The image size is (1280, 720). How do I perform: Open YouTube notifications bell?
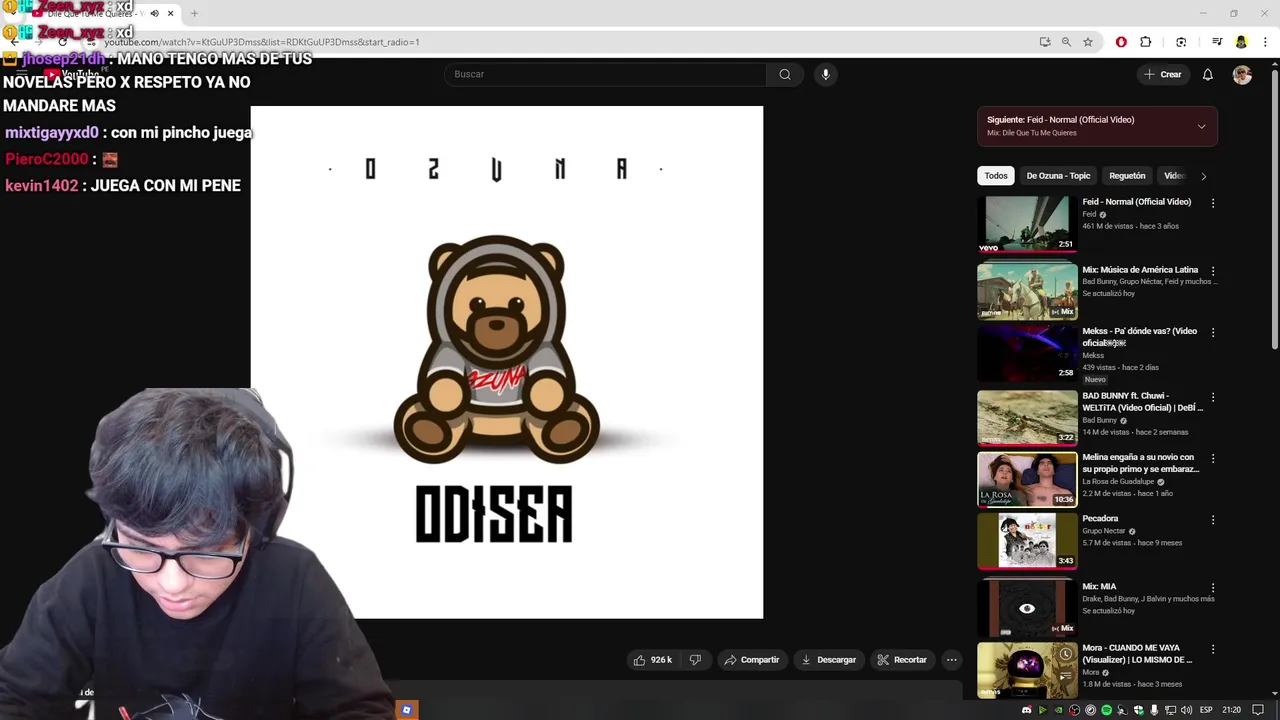(1207, 75)
